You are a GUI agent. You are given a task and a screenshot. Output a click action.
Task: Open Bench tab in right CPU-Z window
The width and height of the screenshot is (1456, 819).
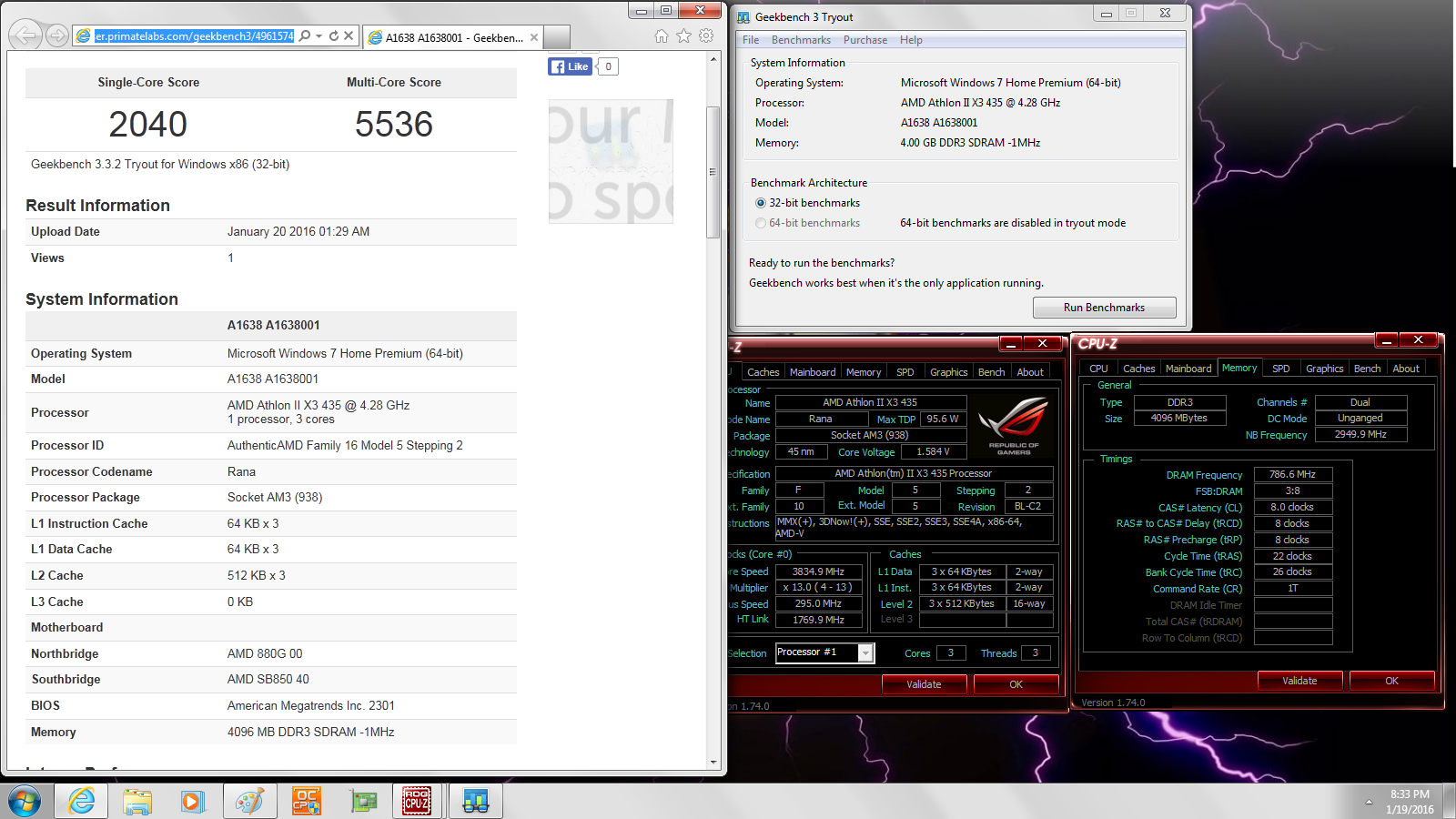coord(1367,369)
